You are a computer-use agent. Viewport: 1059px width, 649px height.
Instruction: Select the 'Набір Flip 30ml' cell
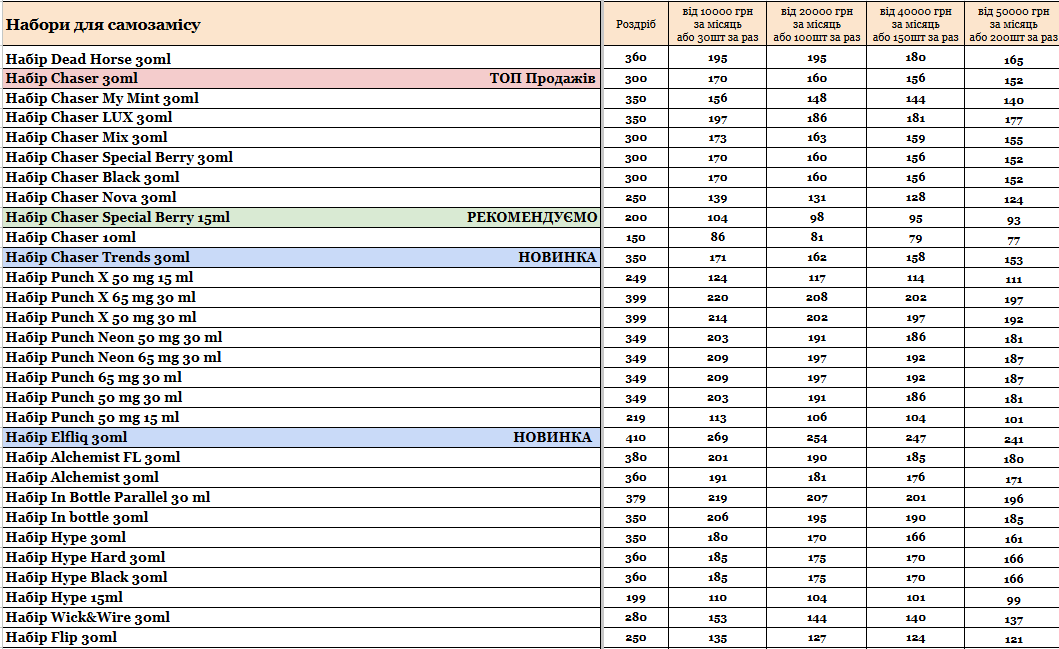pos(61,638)
